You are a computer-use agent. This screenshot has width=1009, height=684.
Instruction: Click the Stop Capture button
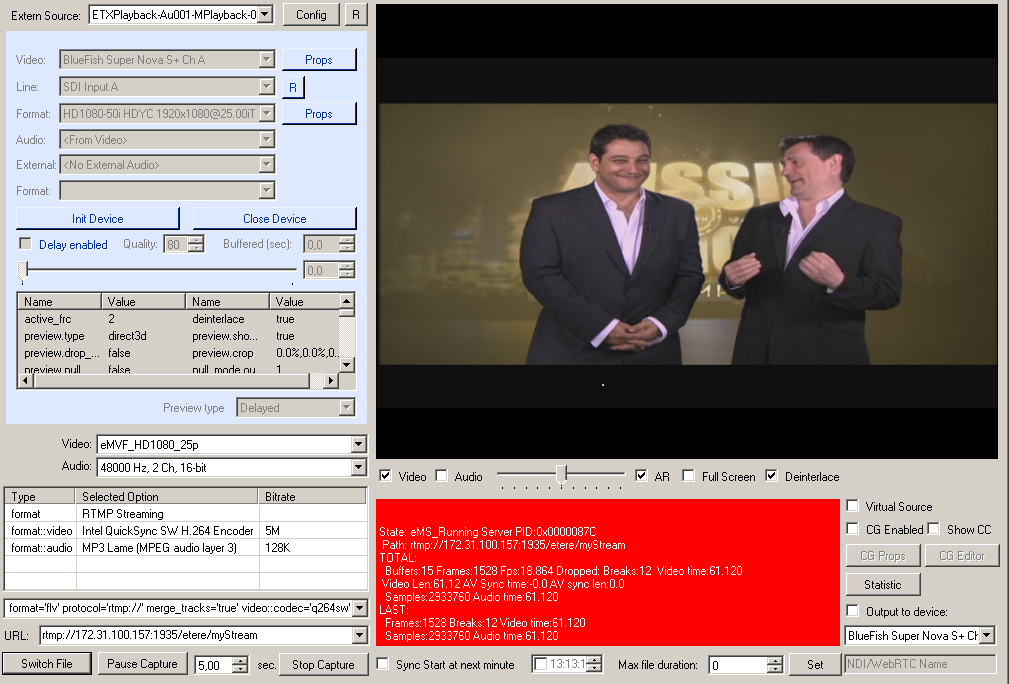pos(322,664)
